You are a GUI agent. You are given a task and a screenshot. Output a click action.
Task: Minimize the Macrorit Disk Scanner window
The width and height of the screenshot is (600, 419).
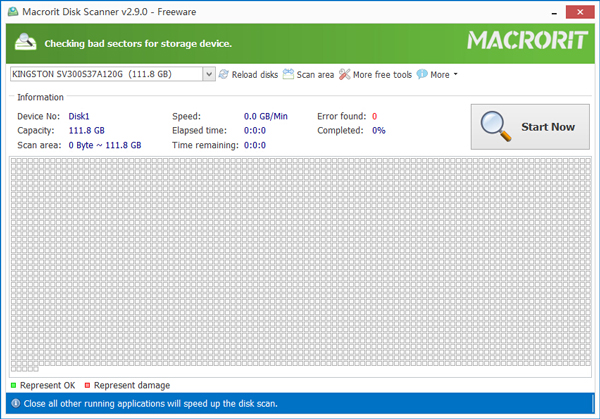point(554,13)
